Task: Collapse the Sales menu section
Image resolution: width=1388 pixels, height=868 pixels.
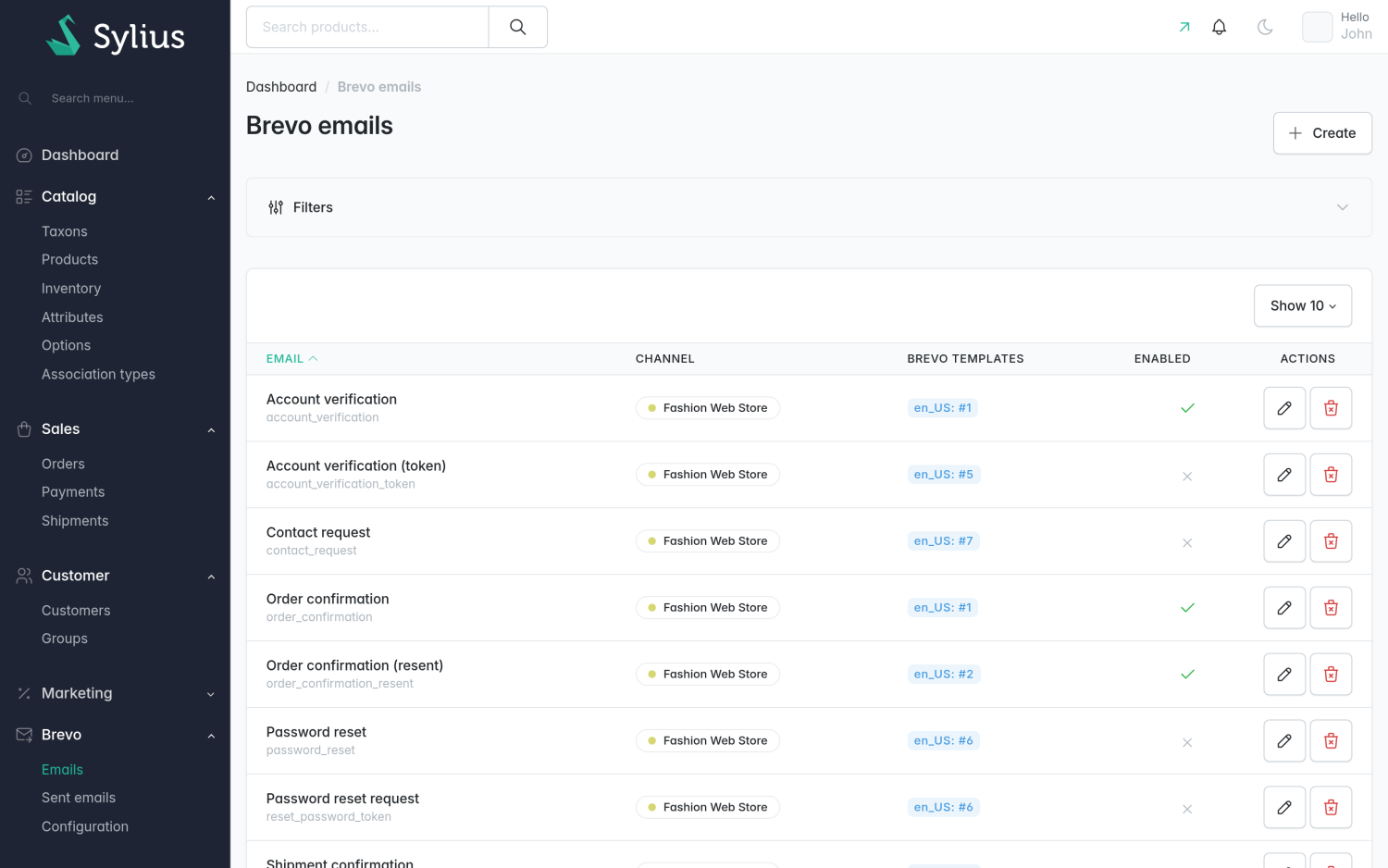Action: tap(115, 428)
